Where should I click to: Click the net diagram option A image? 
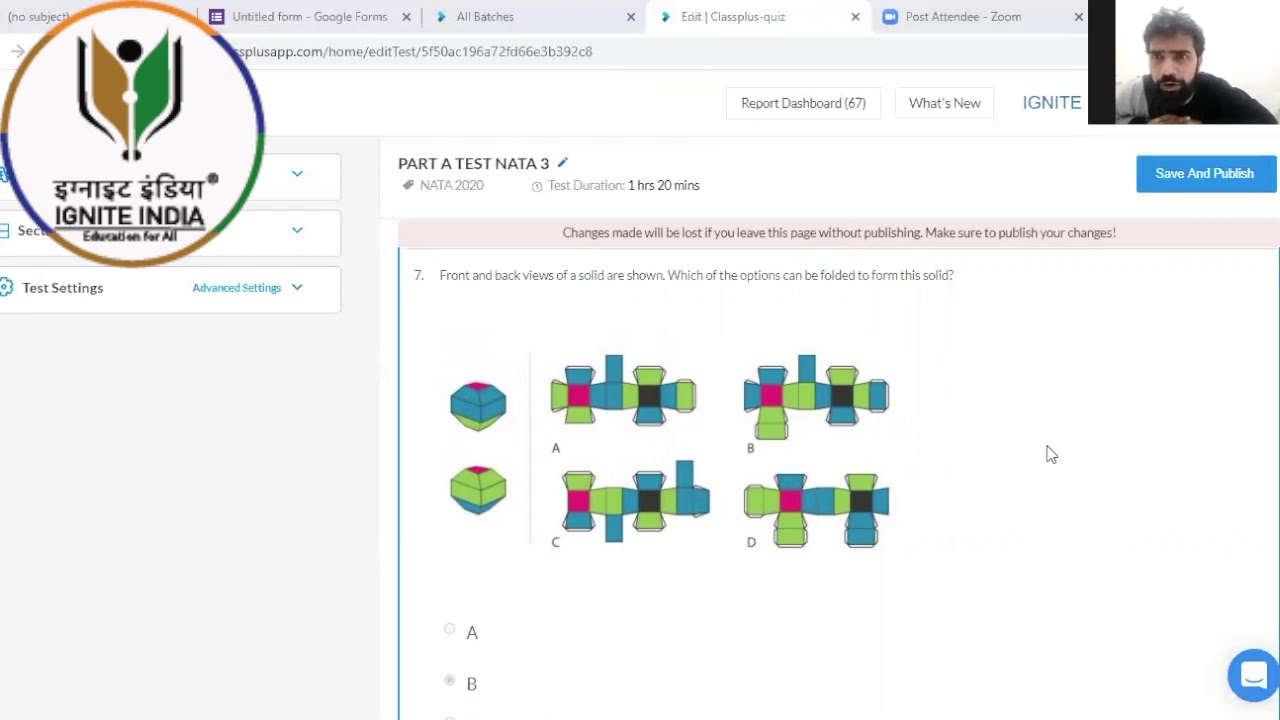click(x=623, y=392)
